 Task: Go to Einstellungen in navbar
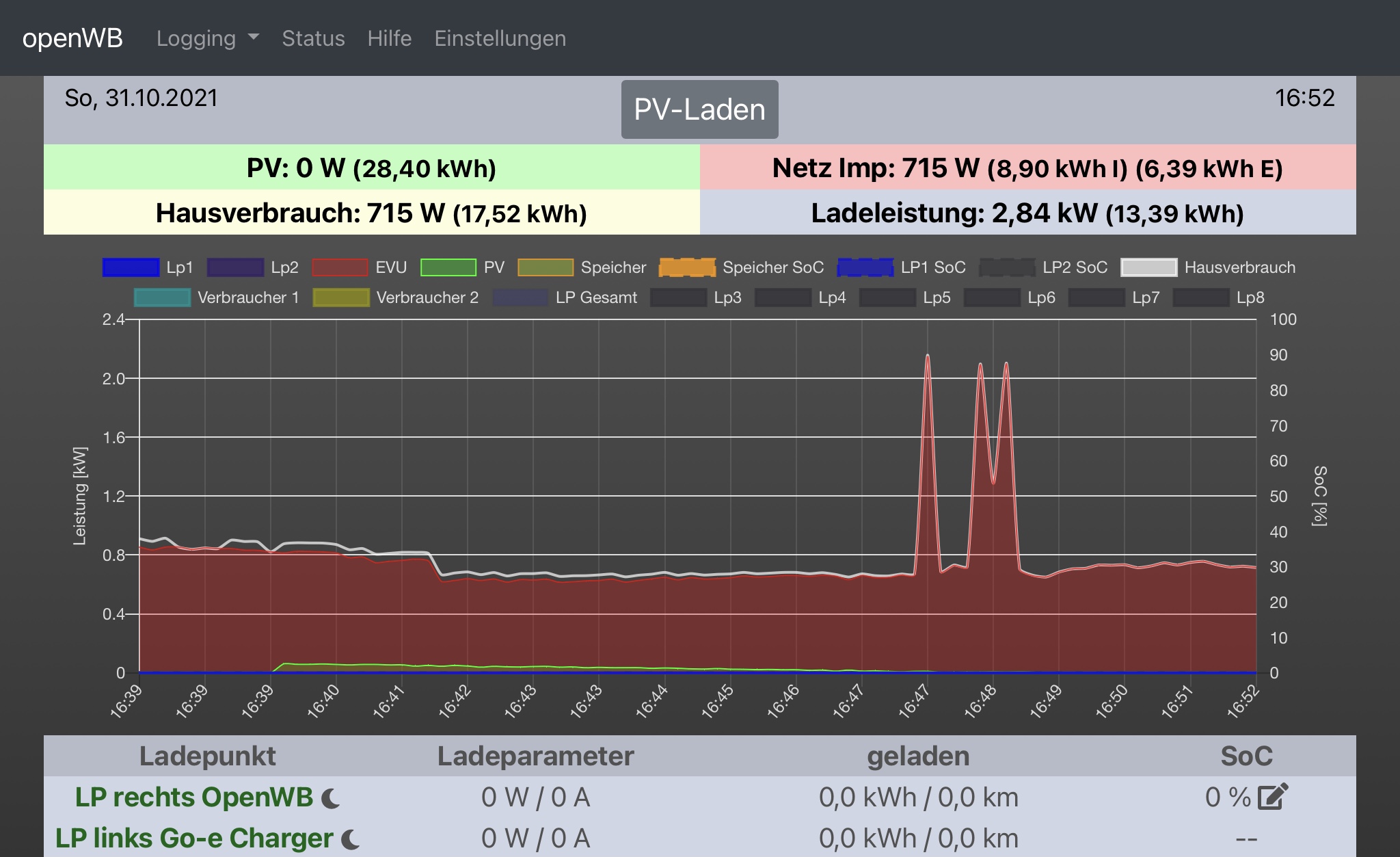(500, 38)
